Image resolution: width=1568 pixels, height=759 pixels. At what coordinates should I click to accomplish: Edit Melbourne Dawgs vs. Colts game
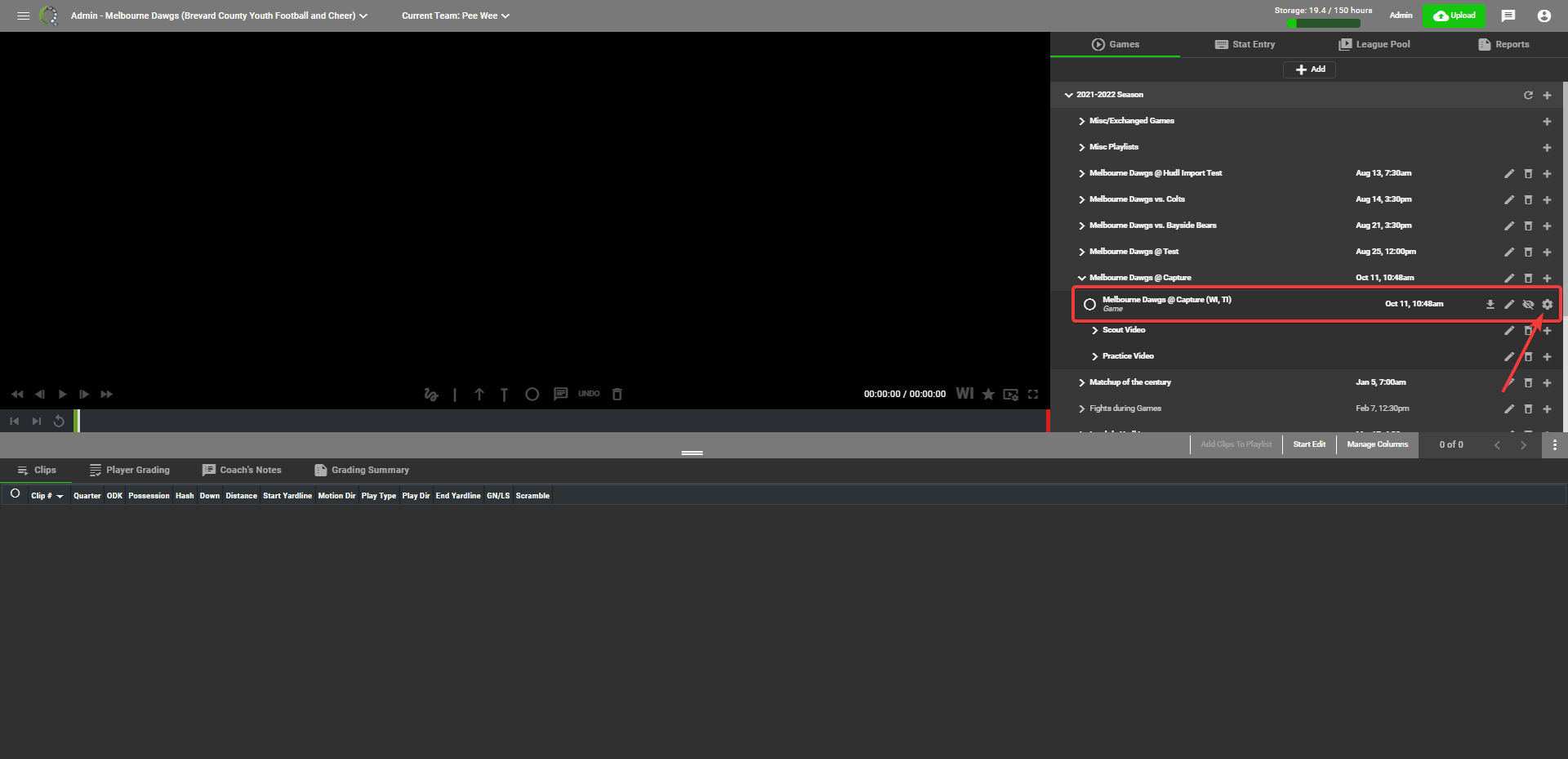click(x=1509, y=199)
